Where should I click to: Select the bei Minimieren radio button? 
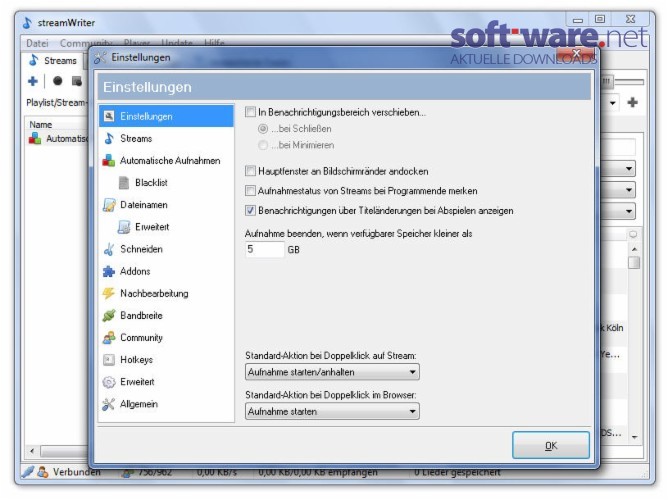click(x=263, y=145)
